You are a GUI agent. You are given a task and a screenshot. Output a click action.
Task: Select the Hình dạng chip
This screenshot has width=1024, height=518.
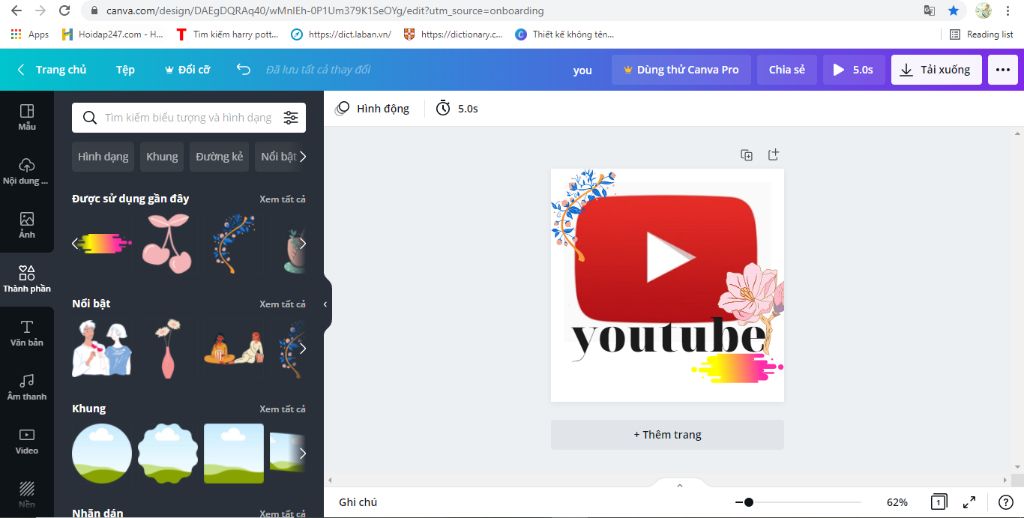(103, 157)
